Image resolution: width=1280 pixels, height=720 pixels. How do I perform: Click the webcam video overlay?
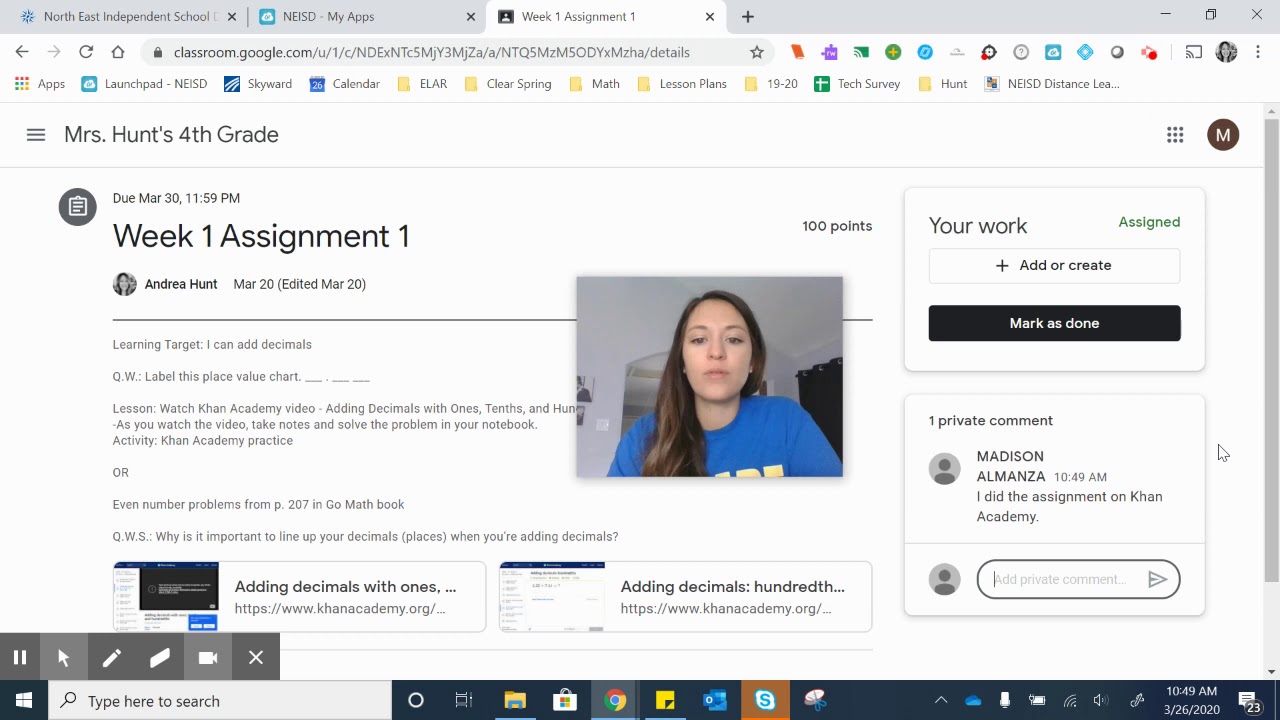coord(709,377)
